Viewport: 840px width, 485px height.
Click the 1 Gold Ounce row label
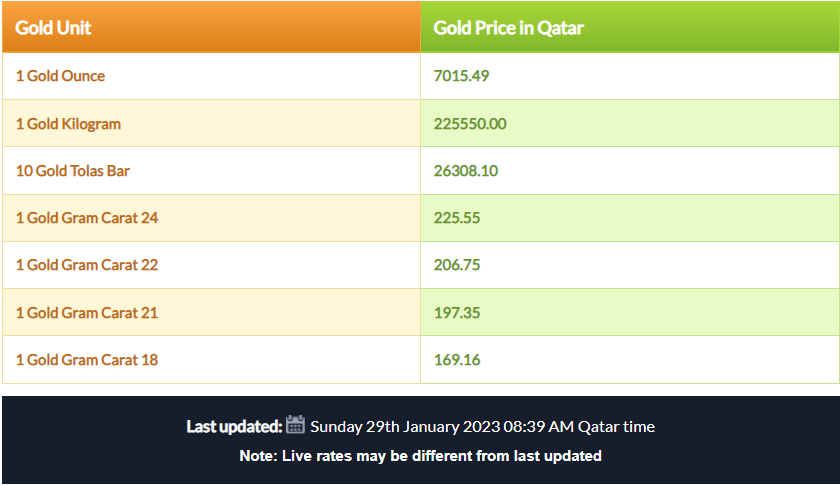pos(61,76)
